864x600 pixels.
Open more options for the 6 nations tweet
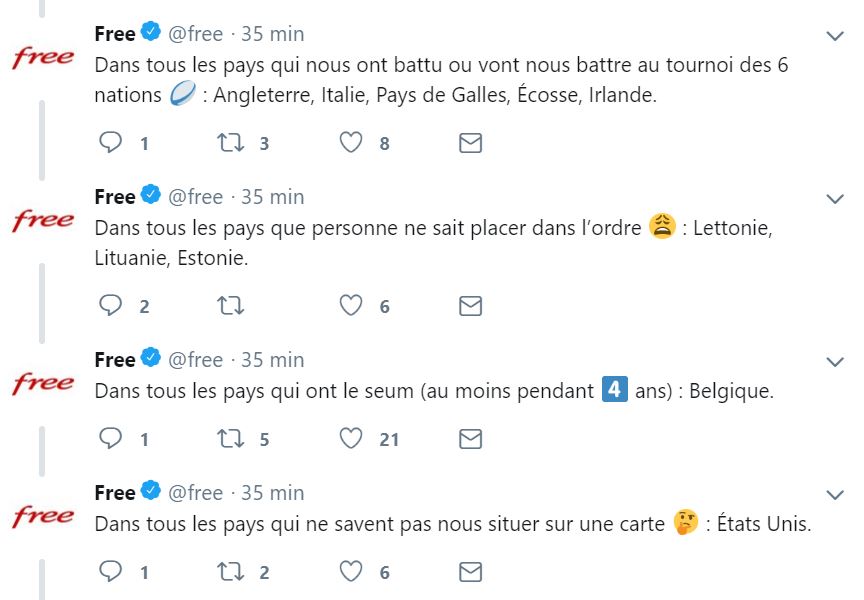click(x=835, y=36)
